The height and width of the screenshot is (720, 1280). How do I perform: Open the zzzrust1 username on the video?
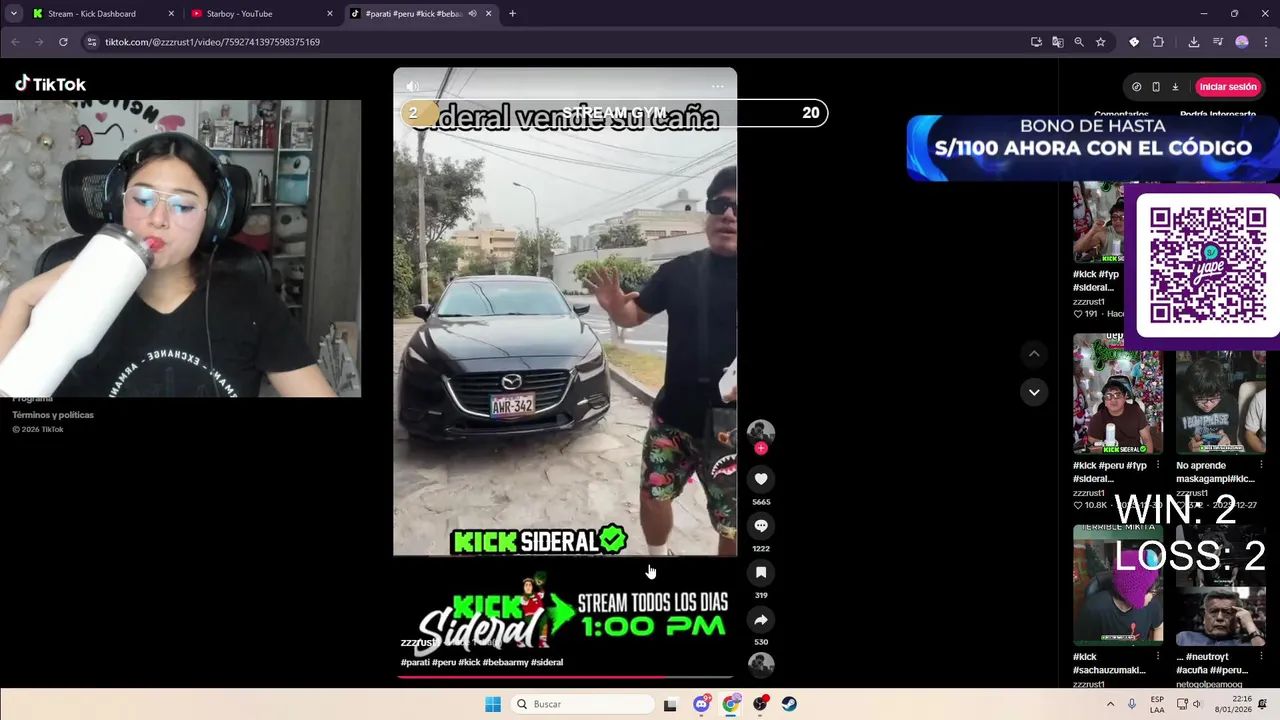(419, 642)
